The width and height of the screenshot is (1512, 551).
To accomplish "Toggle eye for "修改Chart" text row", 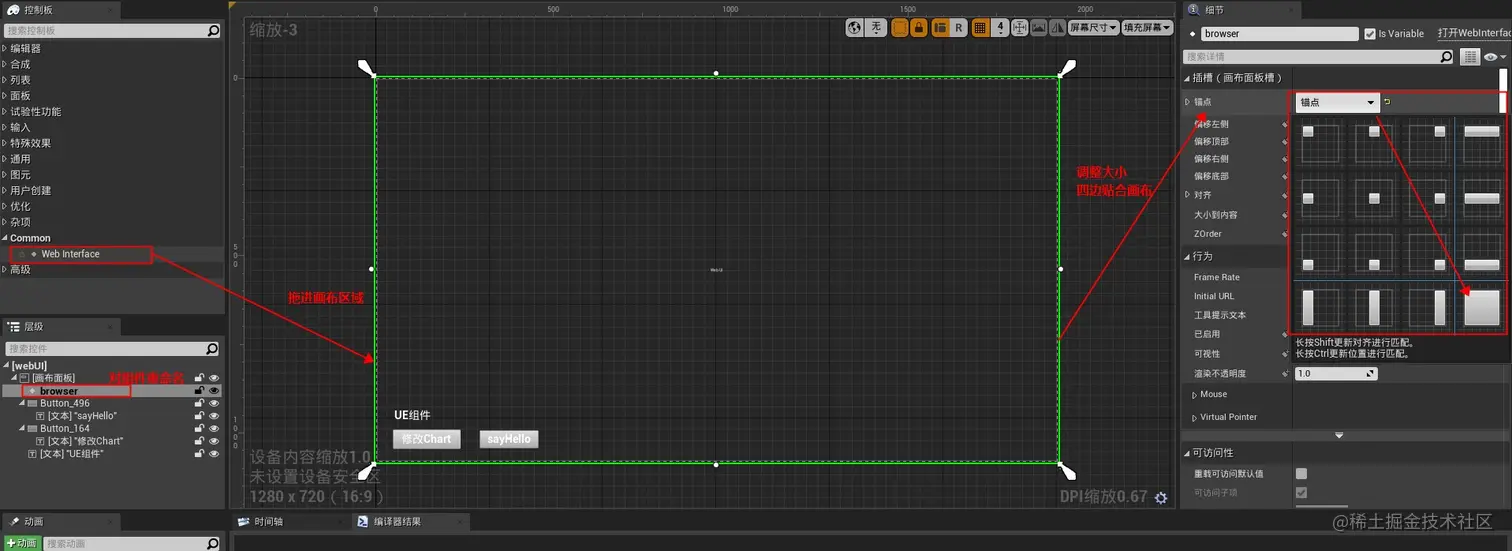I will 214,441.
